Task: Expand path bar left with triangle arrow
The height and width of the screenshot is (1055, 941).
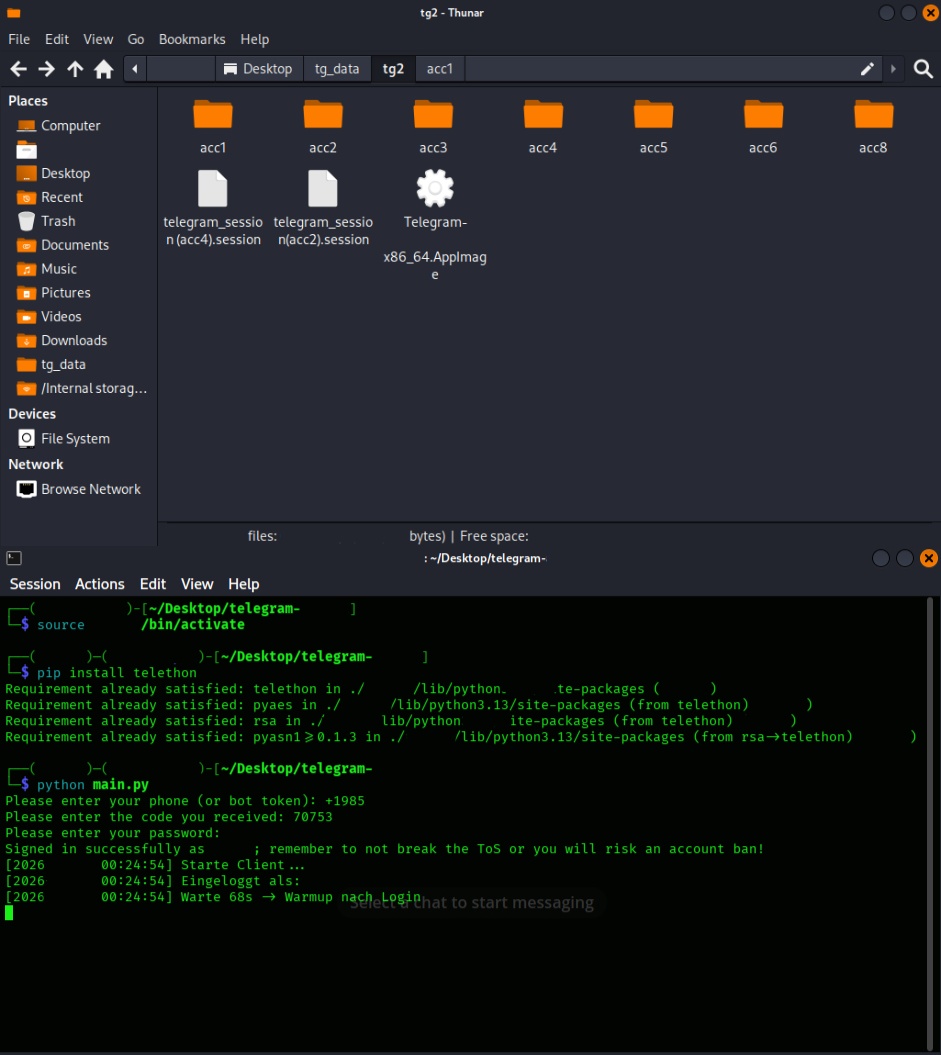Action: click(135, 69)
